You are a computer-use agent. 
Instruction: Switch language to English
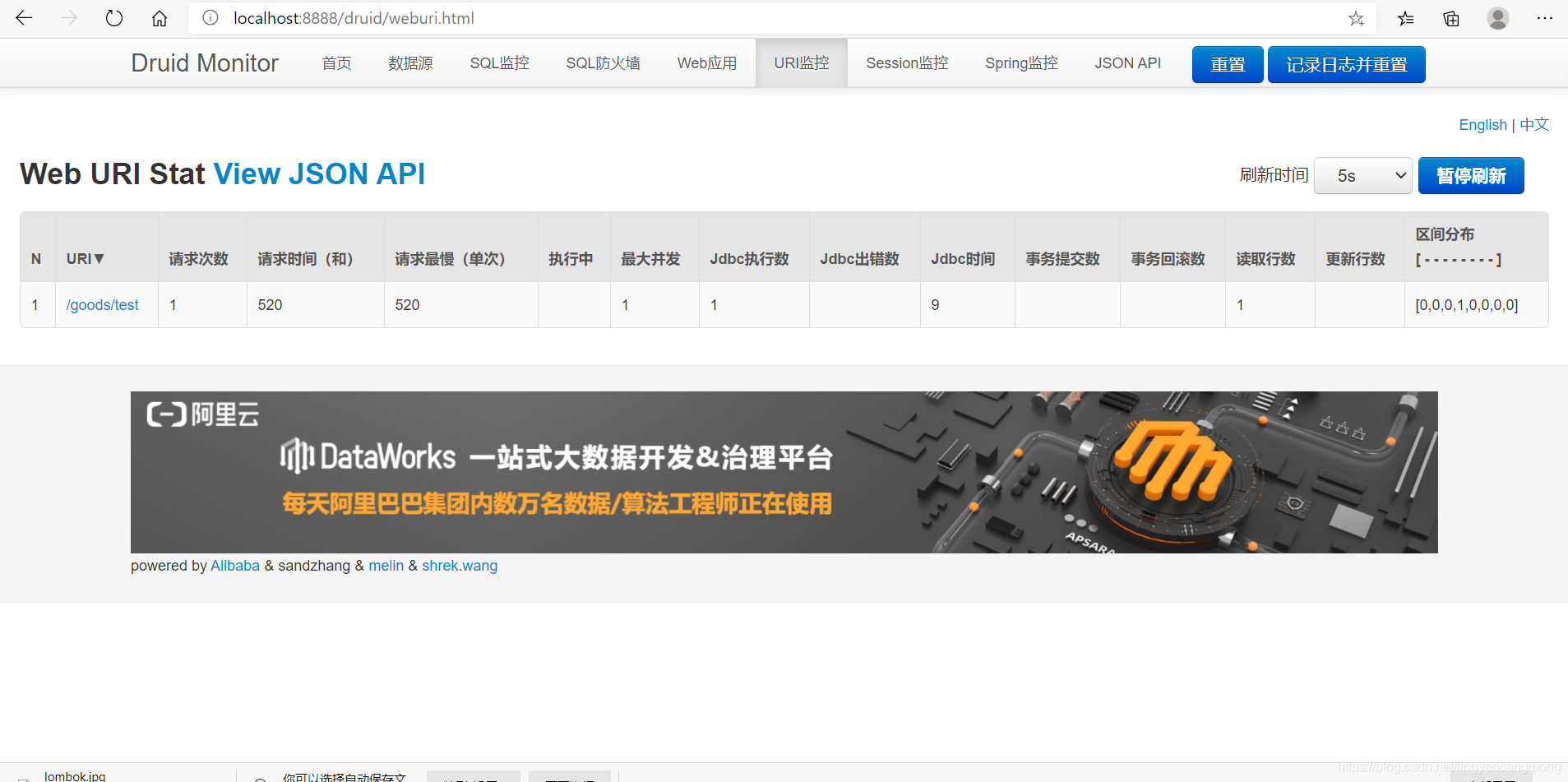(1482, 125)
